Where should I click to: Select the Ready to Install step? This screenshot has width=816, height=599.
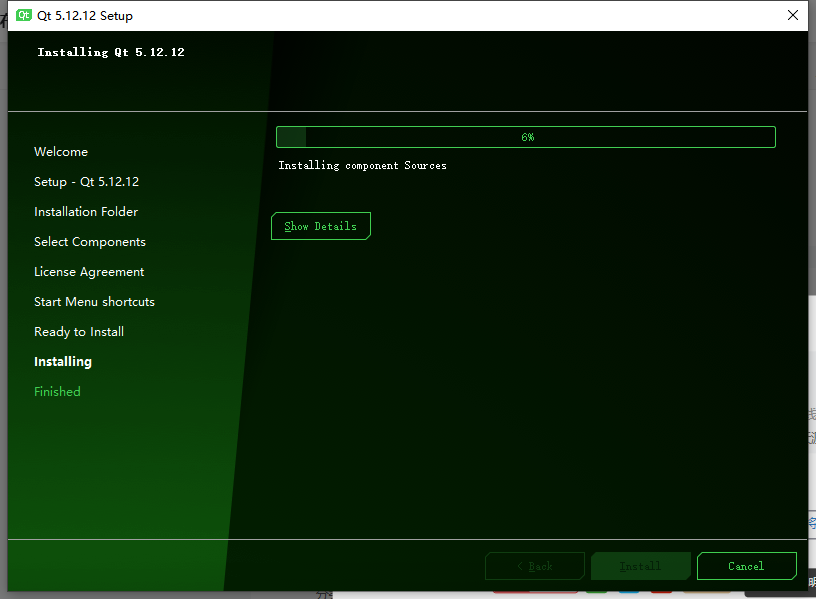tap(79, 332)
